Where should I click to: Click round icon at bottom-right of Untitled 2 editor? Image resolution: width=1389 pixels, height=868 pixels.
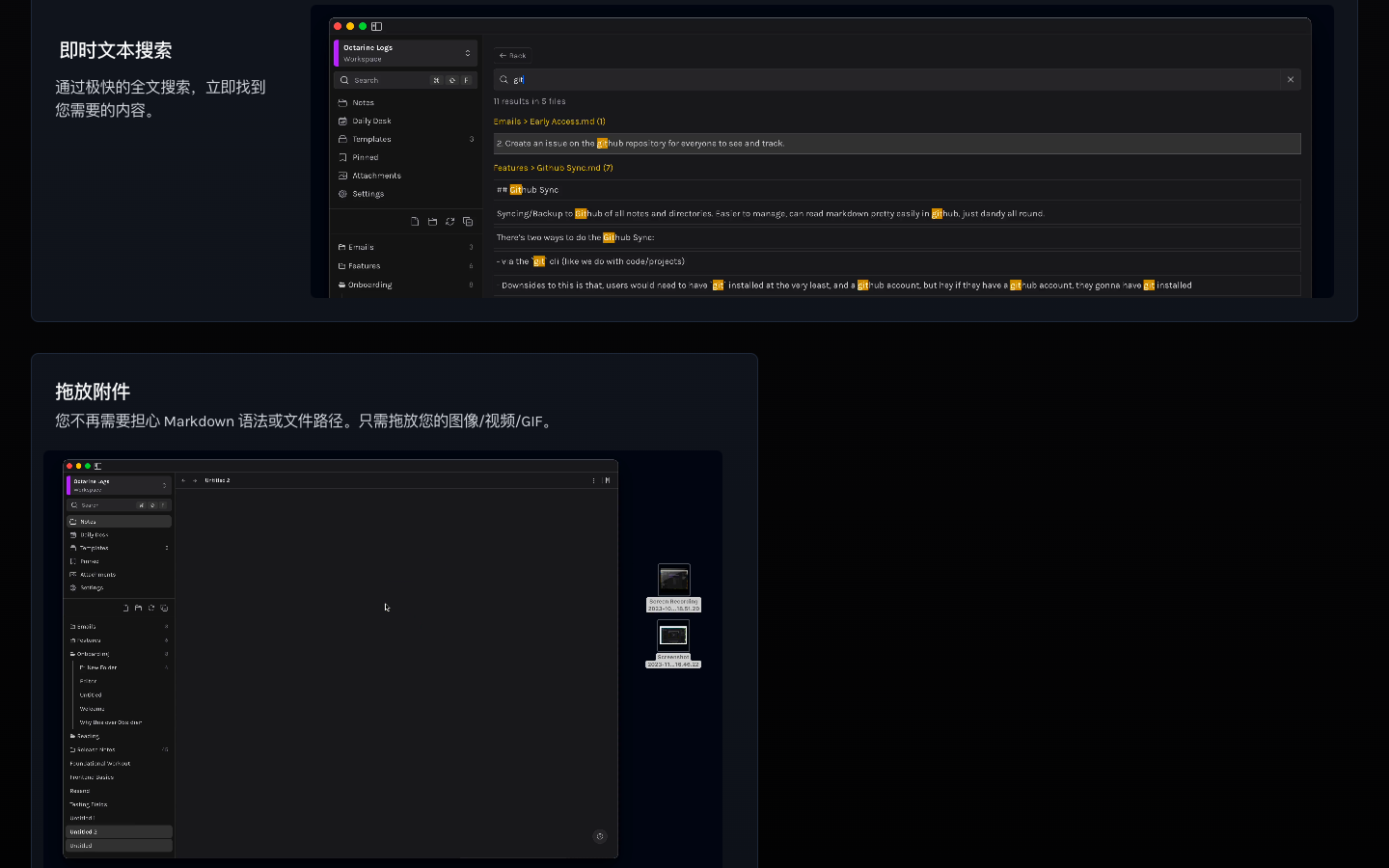[600, 836]
